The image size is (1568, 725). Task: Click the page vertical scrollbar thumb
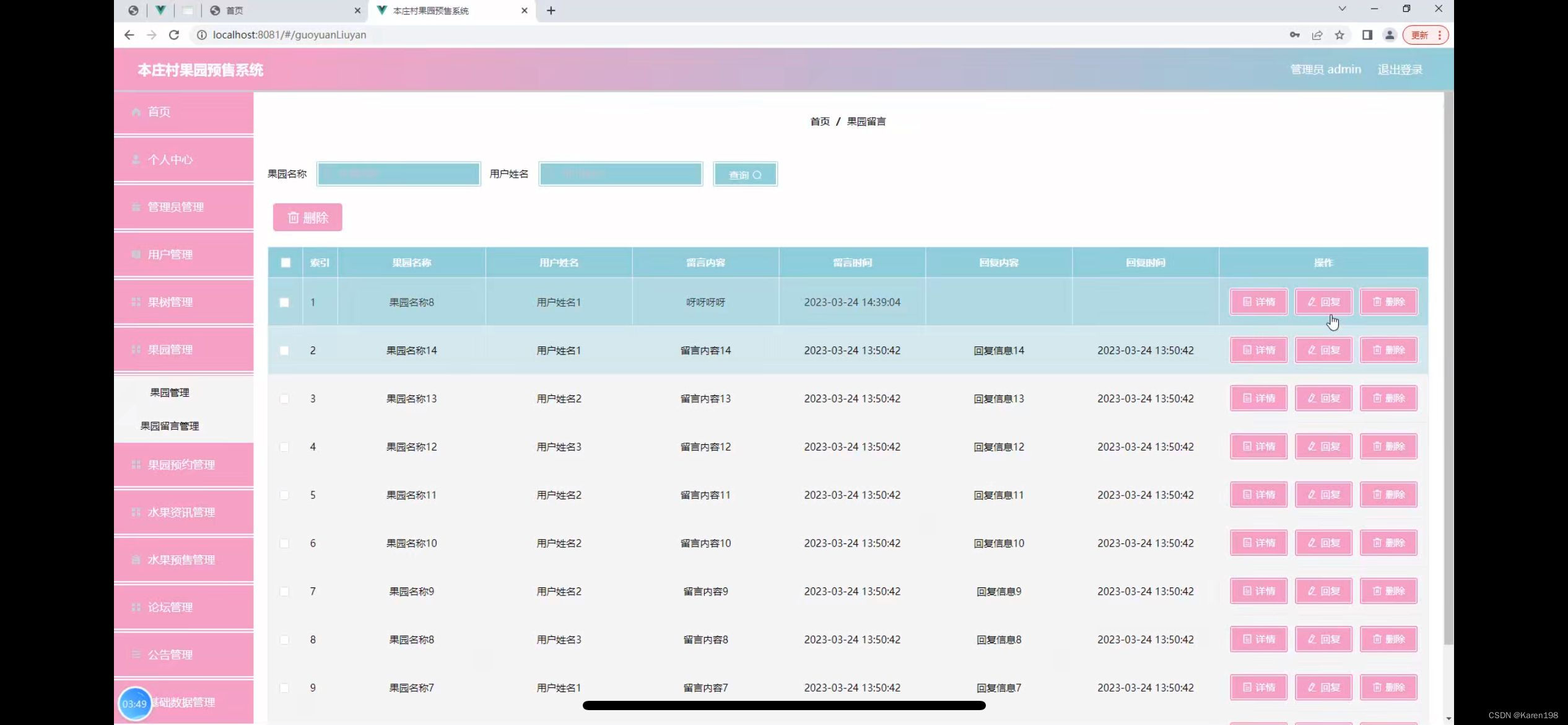(1448, 369)
